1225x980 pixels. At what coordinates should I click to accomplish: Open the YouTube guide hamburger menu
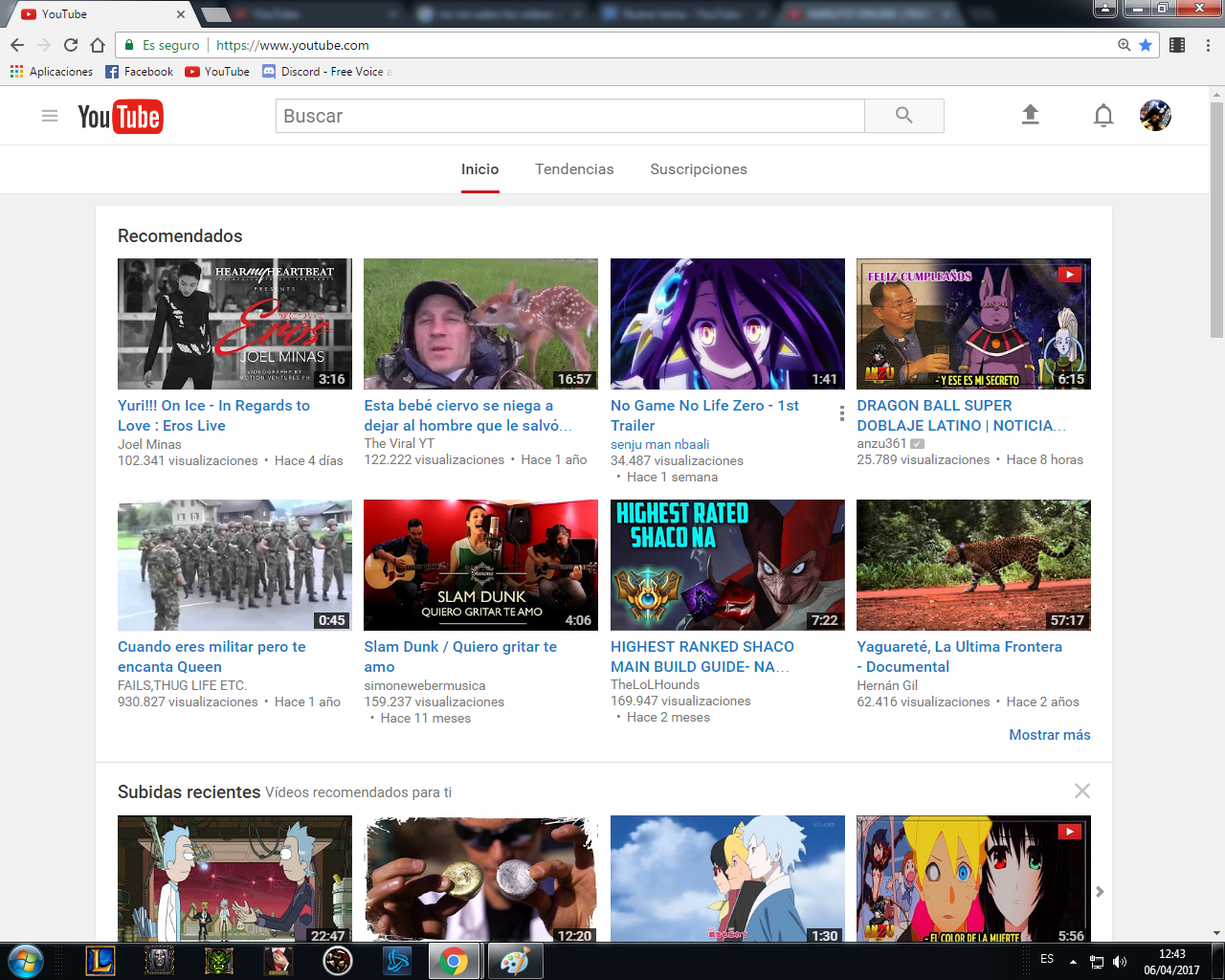[x=50, y=116]
